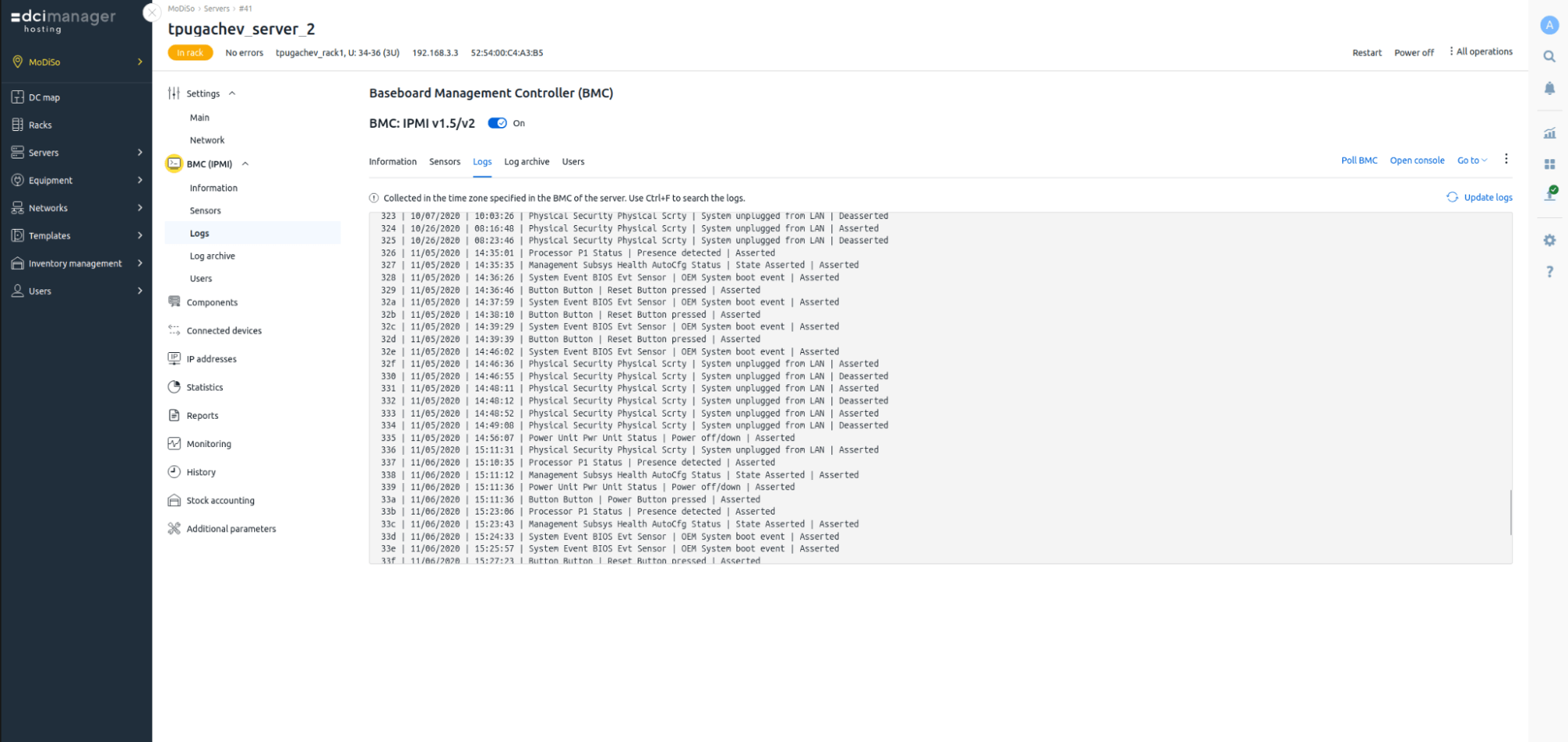The height and width of the screenshot is (742, 1568).
Task: Open the gear settings icon on right bar
Action: pyautogui.click(x=1549, y=241)
